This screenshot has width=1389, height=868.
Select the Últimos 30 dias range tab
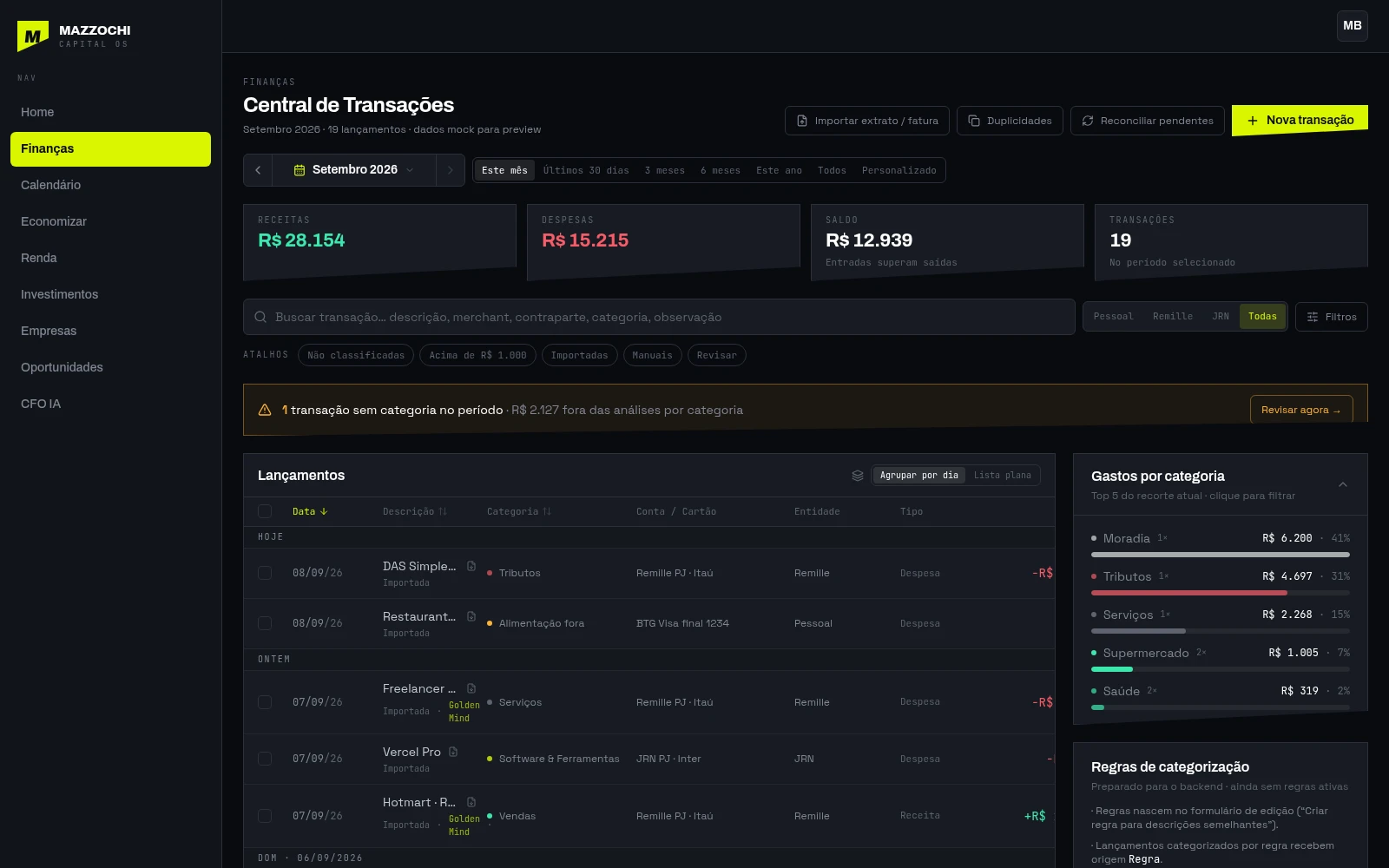tap(586, 170)
